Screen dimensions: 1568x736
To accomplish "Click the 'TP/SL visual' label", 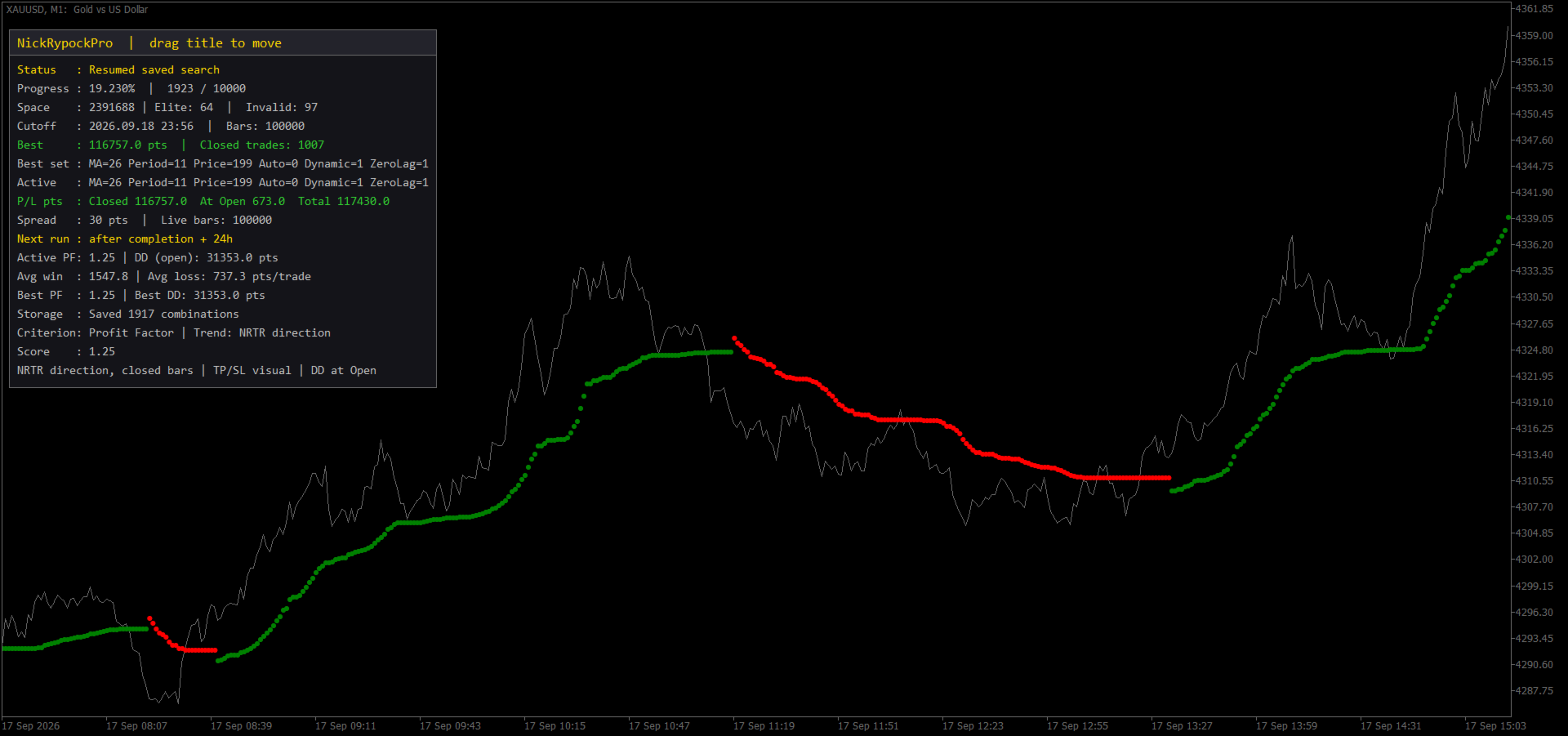I will click(x=252, y=371).
